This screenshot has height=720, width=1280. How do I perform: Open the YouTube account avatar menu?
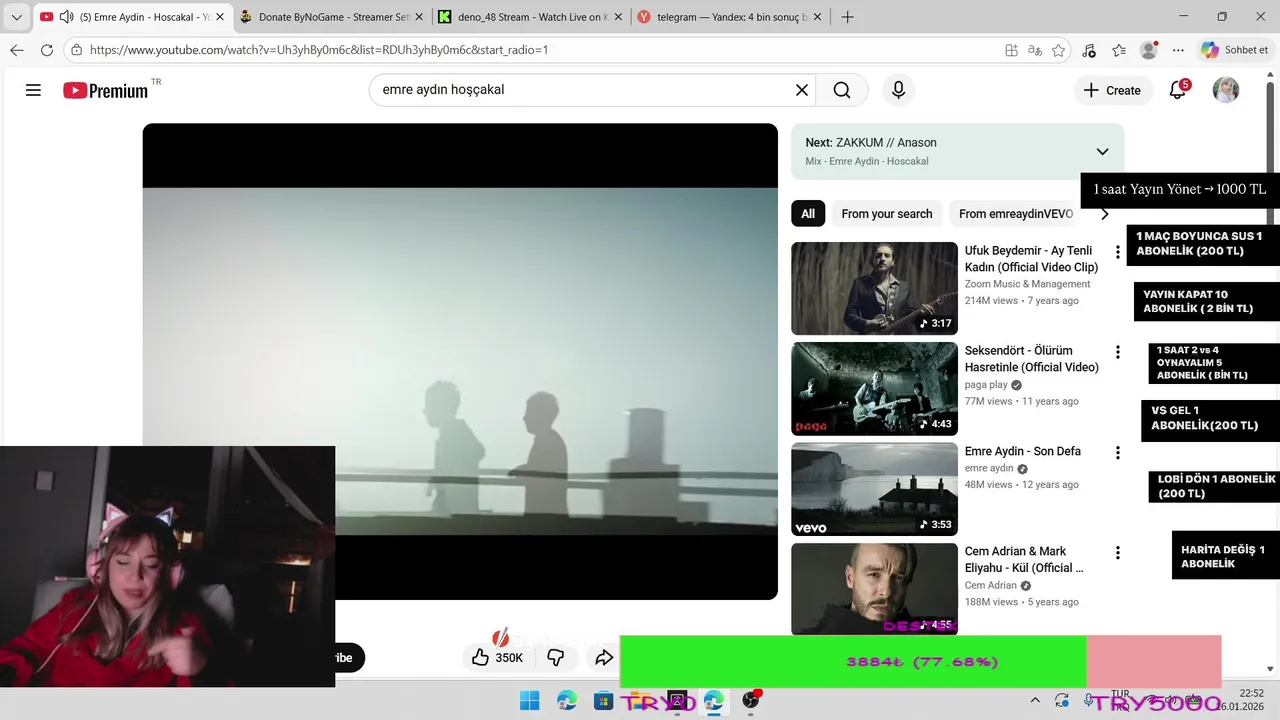tap(1226, 90)
